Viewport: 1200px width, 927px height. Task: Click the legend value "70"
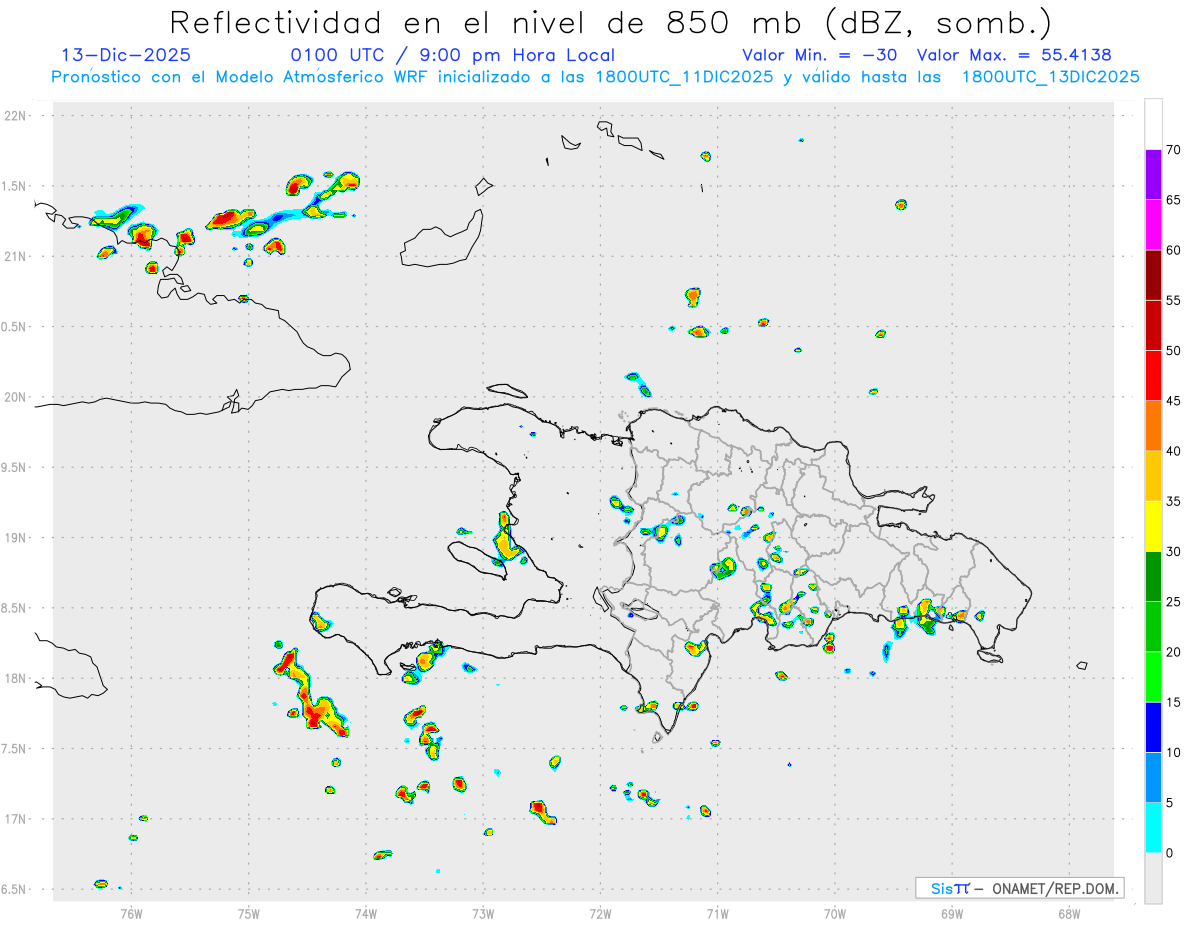pyautogui.click(x=1174, y=150)
